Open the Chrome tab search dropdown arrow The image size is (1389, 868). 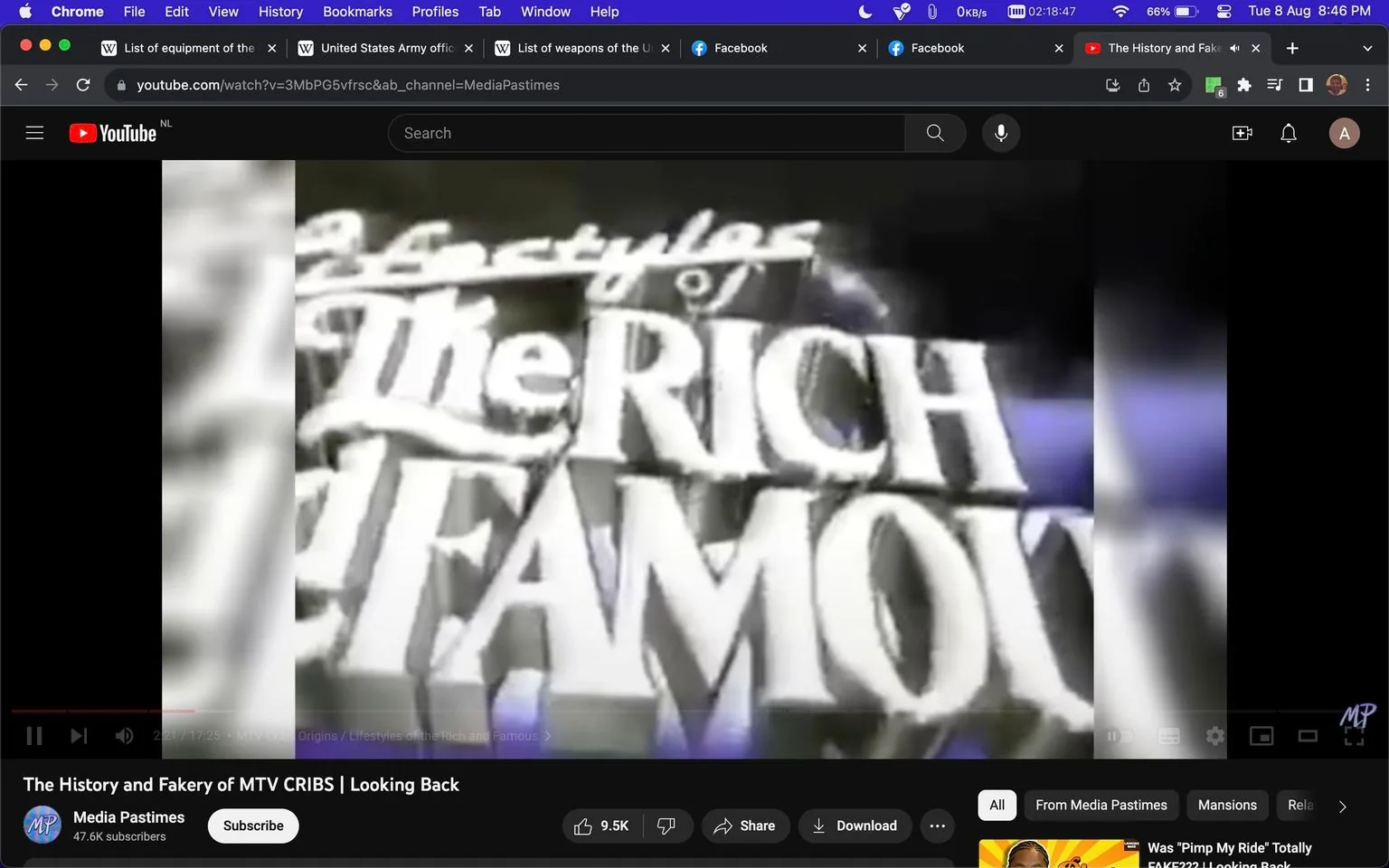(x=1366, y=48)
